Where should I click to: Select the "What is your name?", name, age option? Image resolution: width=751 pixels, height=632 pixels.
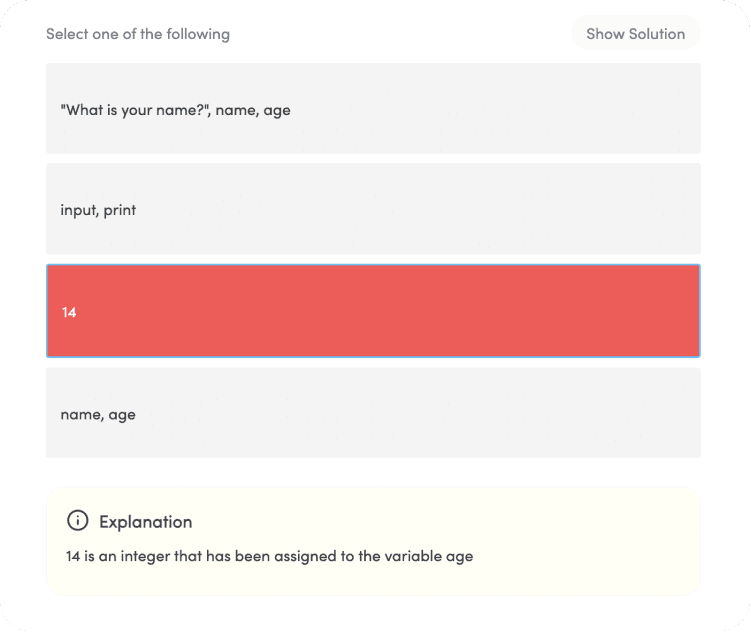point(373,109)
